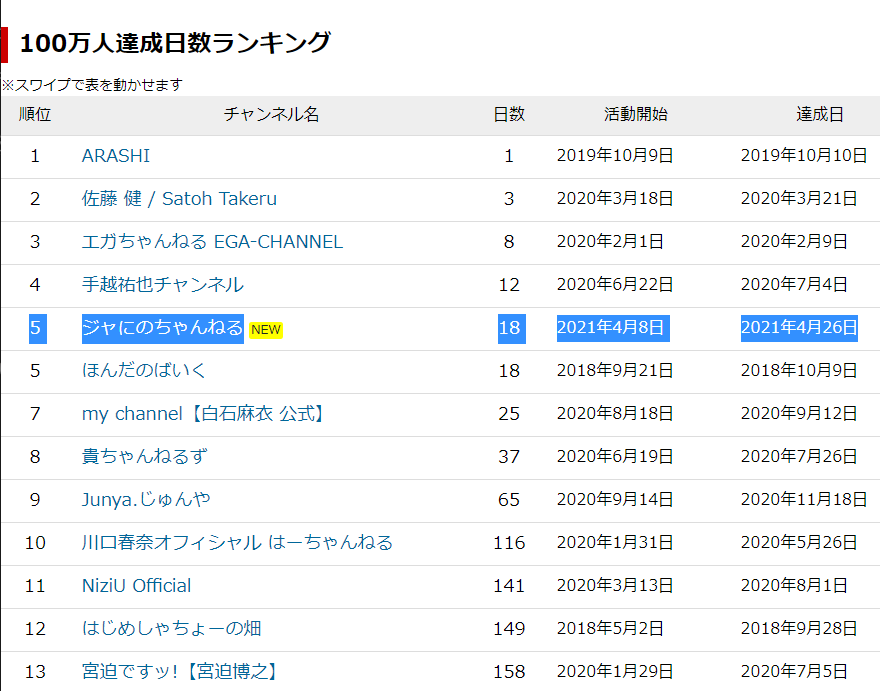The width and height of the screenshot is (880, 691).
Task: Click days value 12 in 手越祐也チャンネル row
Action: click(509, 285)
